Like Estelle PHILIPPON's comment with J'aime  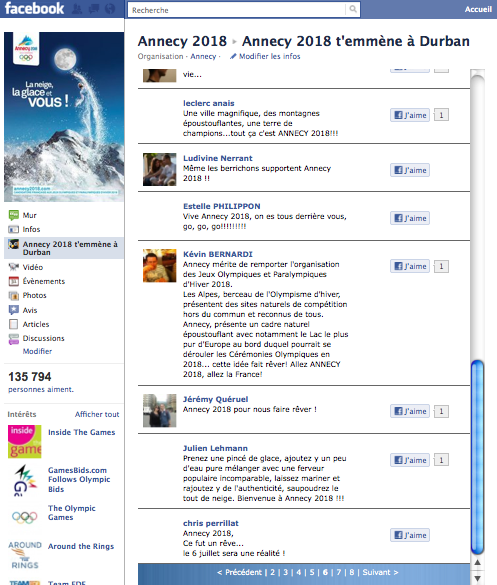point(410,218)
